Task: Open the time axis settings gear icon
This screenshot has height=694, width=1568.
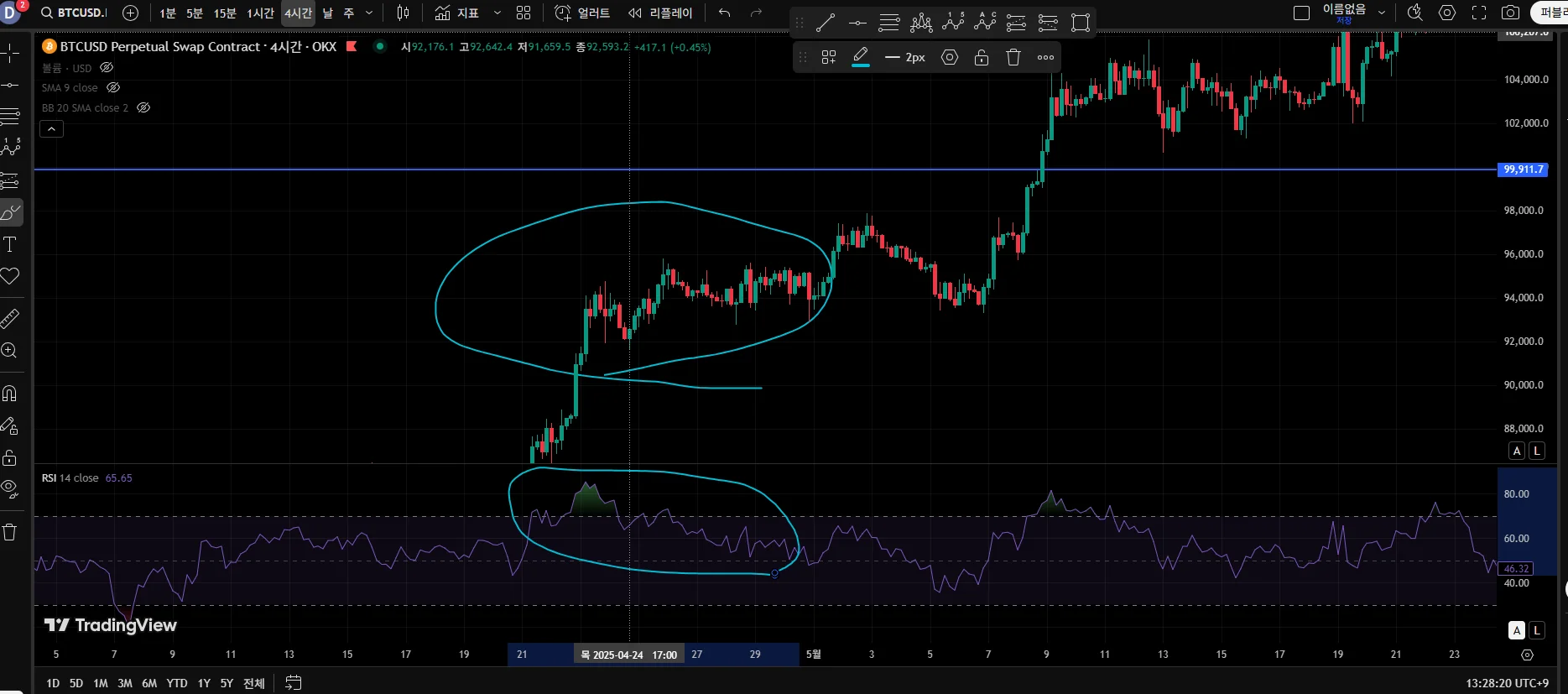Action: tap(1527, 655)
